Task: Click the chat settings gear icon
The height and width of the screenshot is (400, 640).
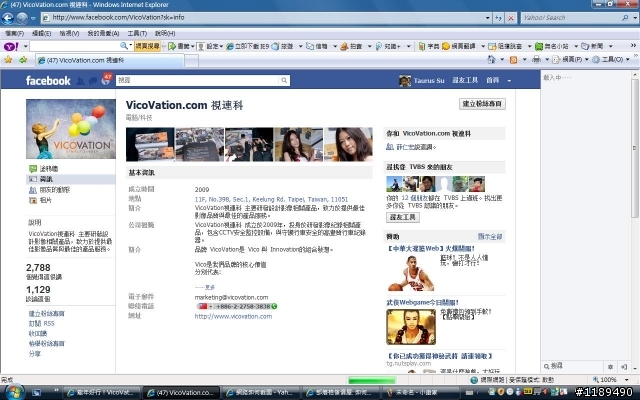Action: coord(610,367)
